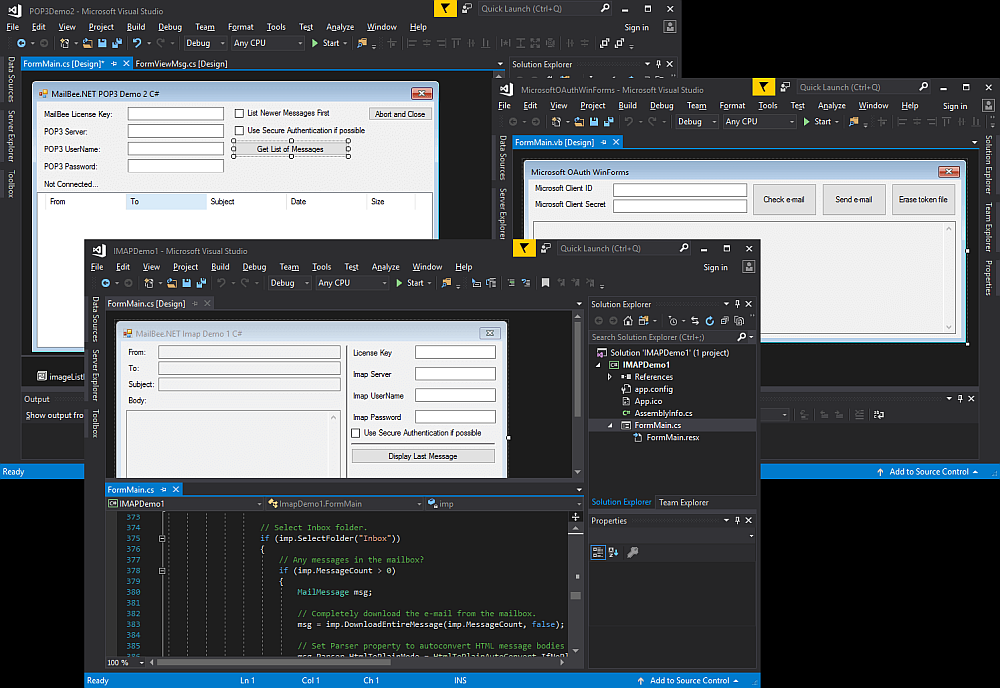Open the 100 % zoom dropdown
This screenshot has height=688, width=1000.
[x=125, y=662]
